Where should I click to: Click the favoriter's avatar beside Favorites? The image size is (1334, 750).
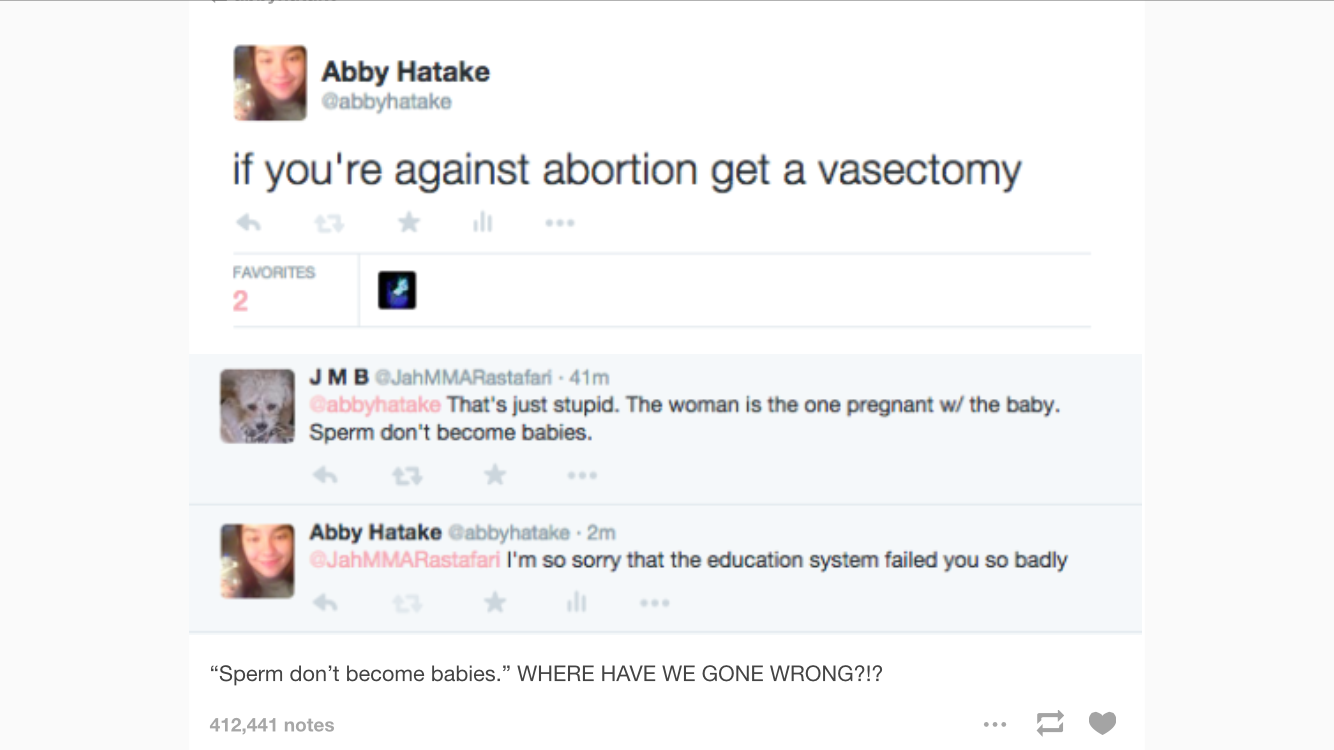tap(397, 290)
